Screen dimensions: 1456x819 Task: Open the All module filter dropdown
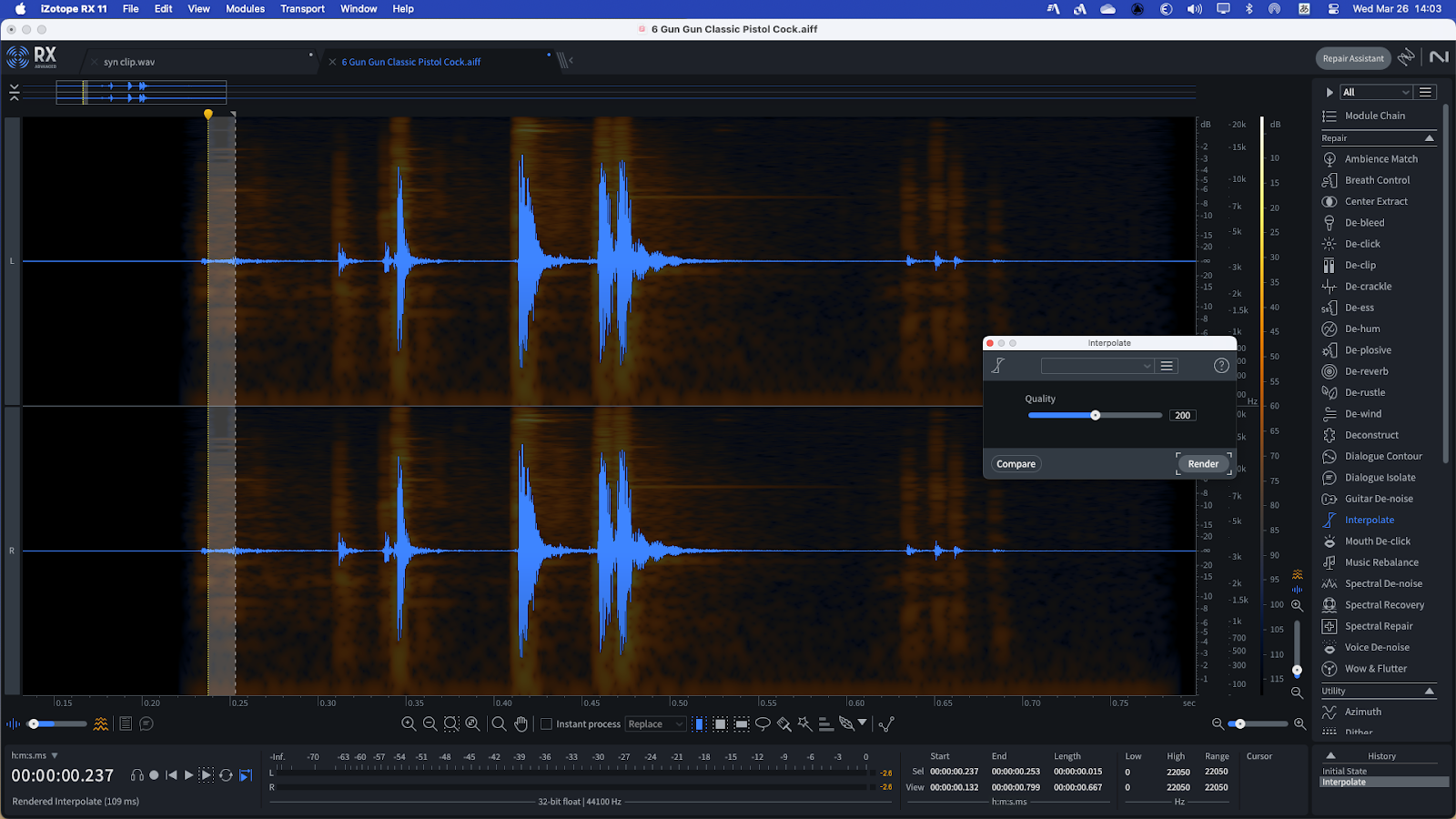tap(1376, 92)
